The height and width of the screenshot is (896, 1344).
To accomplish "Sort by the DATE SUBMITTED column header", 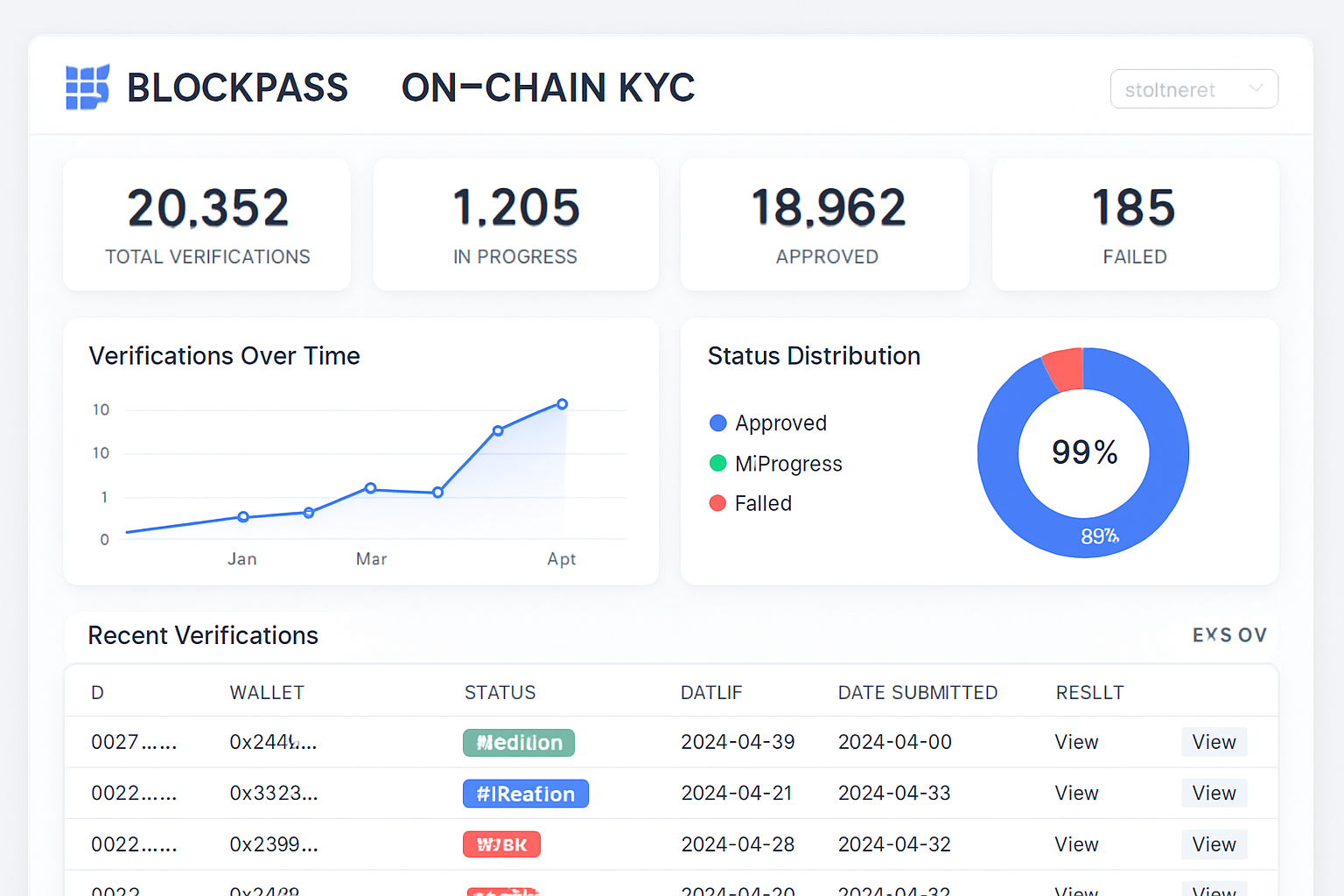I will coord(917,692).
